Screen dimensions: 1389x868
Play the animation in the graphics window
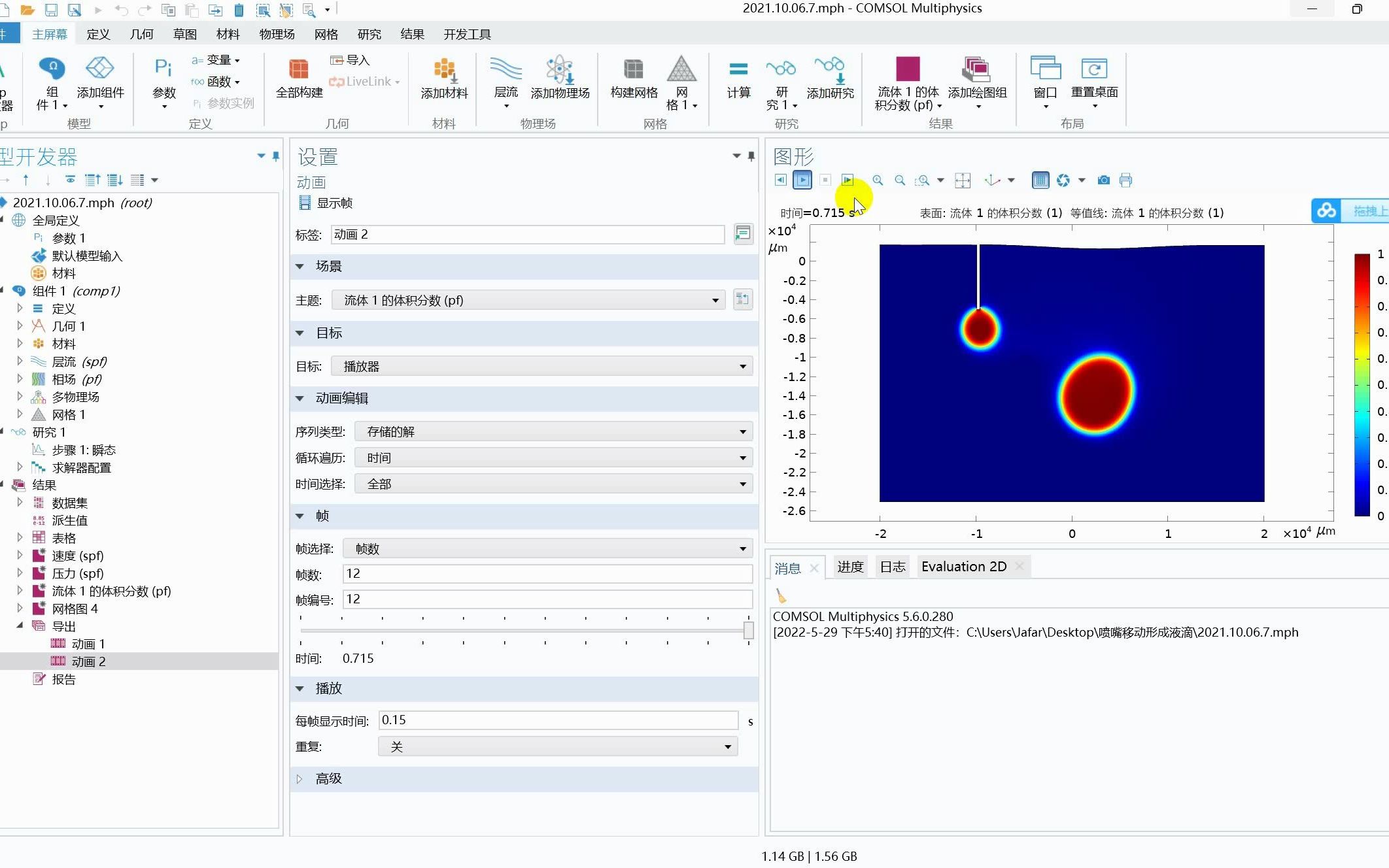[x=802, y=180]
